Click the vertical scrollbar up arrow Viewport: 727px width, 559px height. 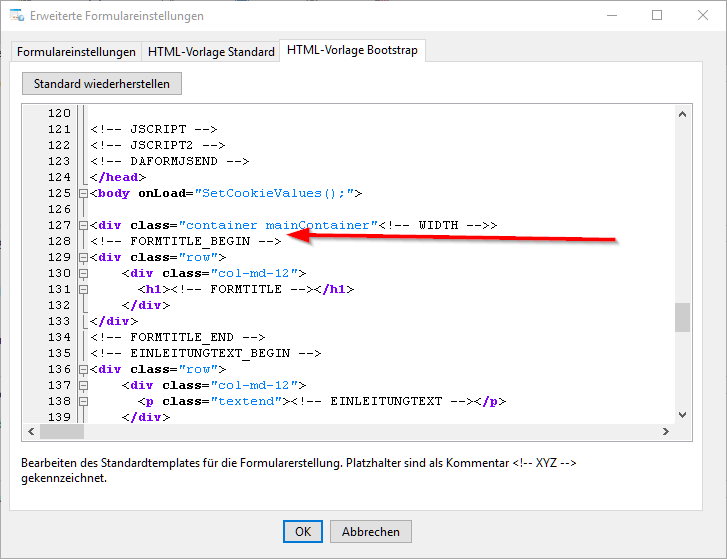coord(683,114)
